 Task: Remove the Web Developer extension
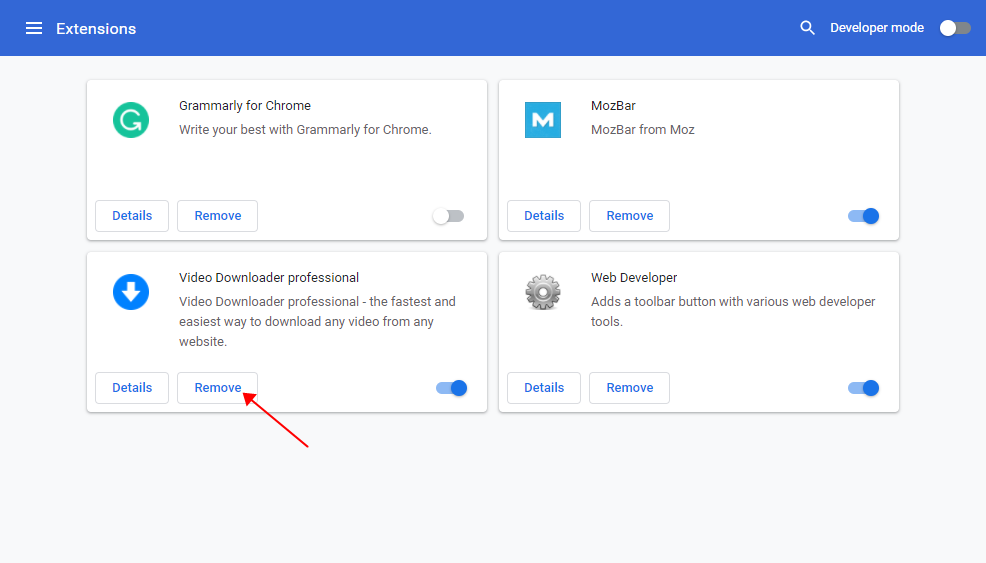point(629,388)
